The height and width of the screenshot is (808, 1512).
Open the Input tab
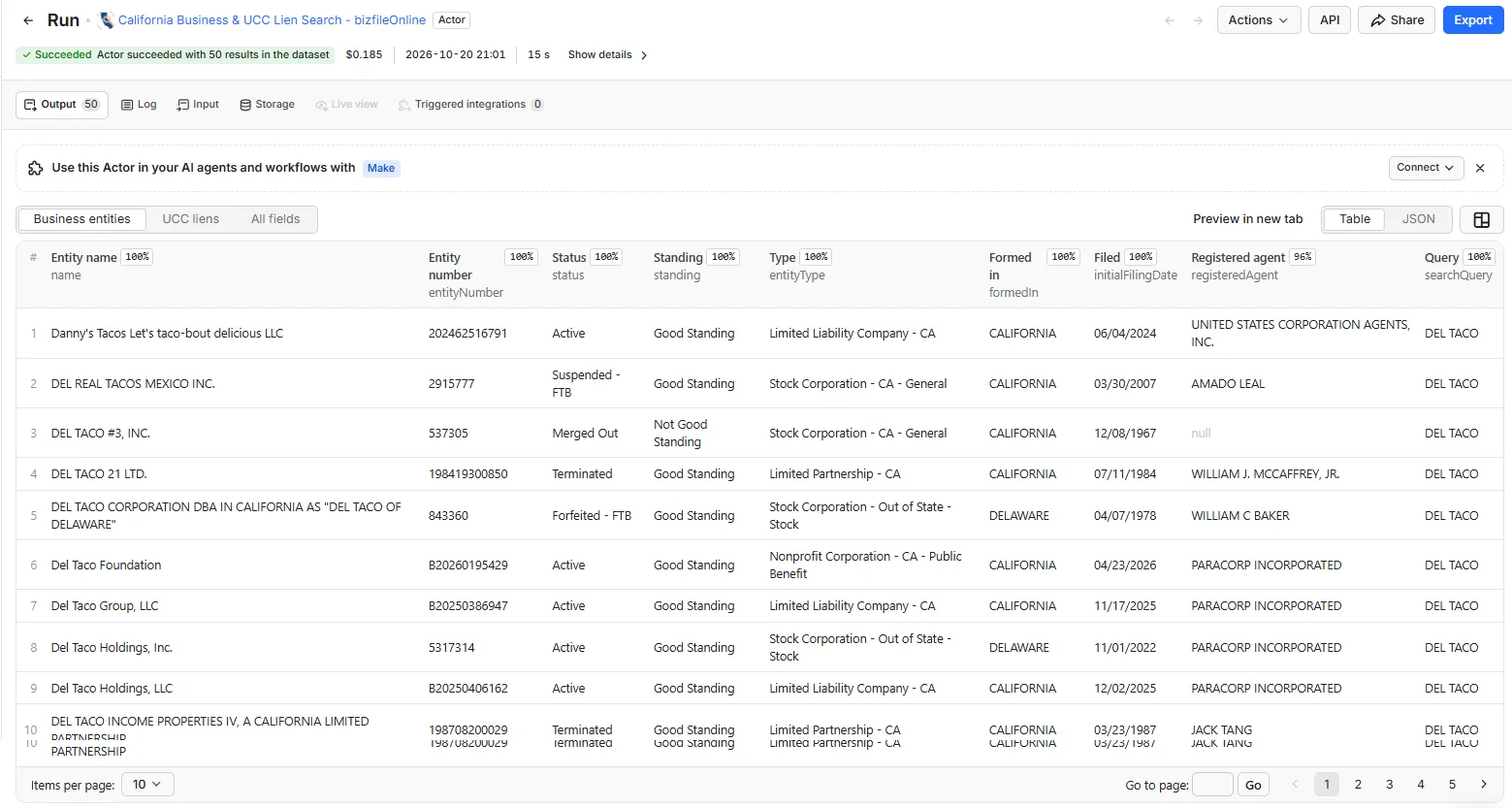click(x=198, y=105)
